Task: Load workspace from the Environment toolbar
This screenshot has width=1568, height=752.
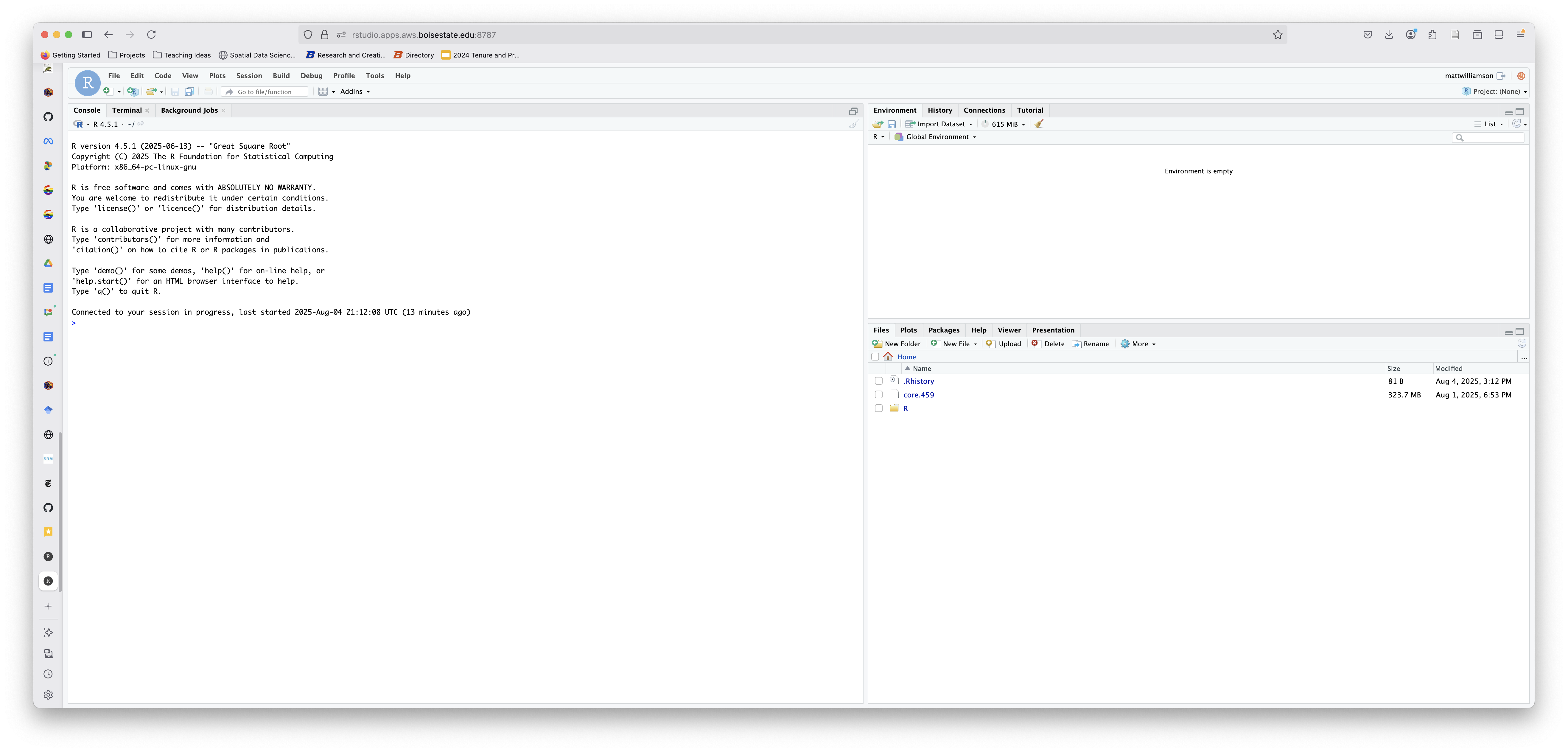Action: (877, 124)
